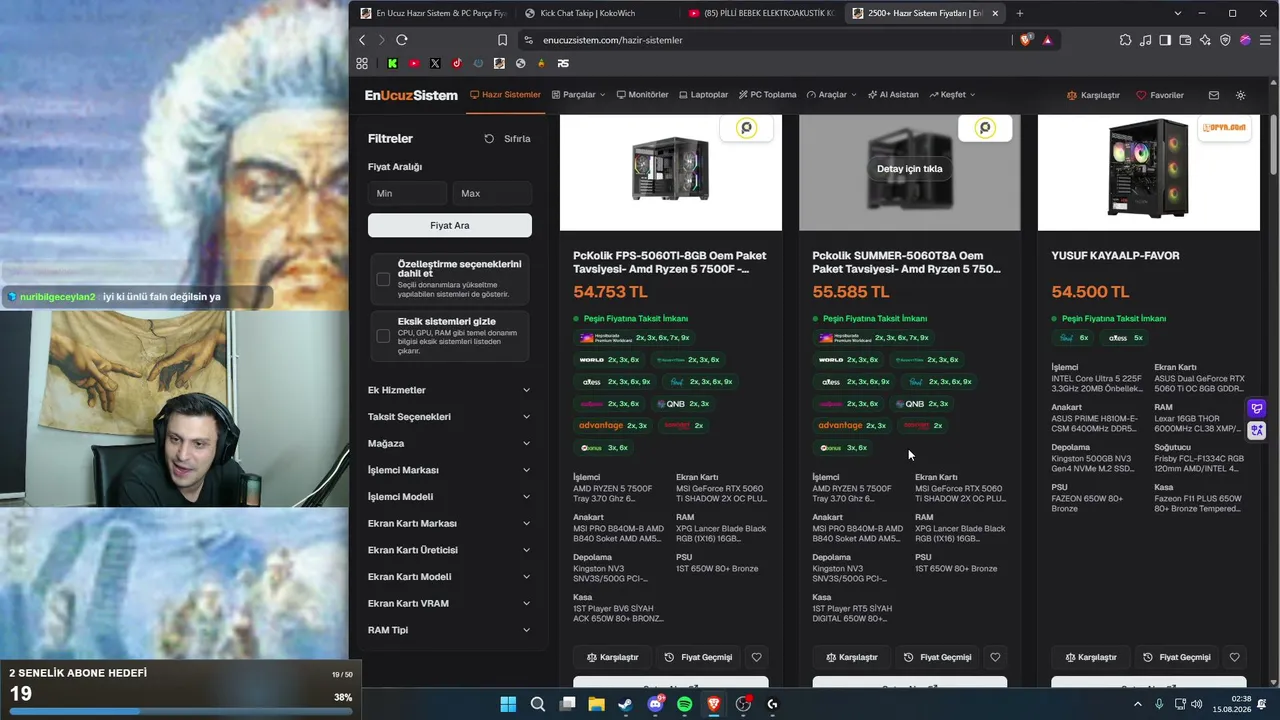1280x720 pixels.
Task: Toggle the browser sidebar panel icon
Action: click(1165, 40)
